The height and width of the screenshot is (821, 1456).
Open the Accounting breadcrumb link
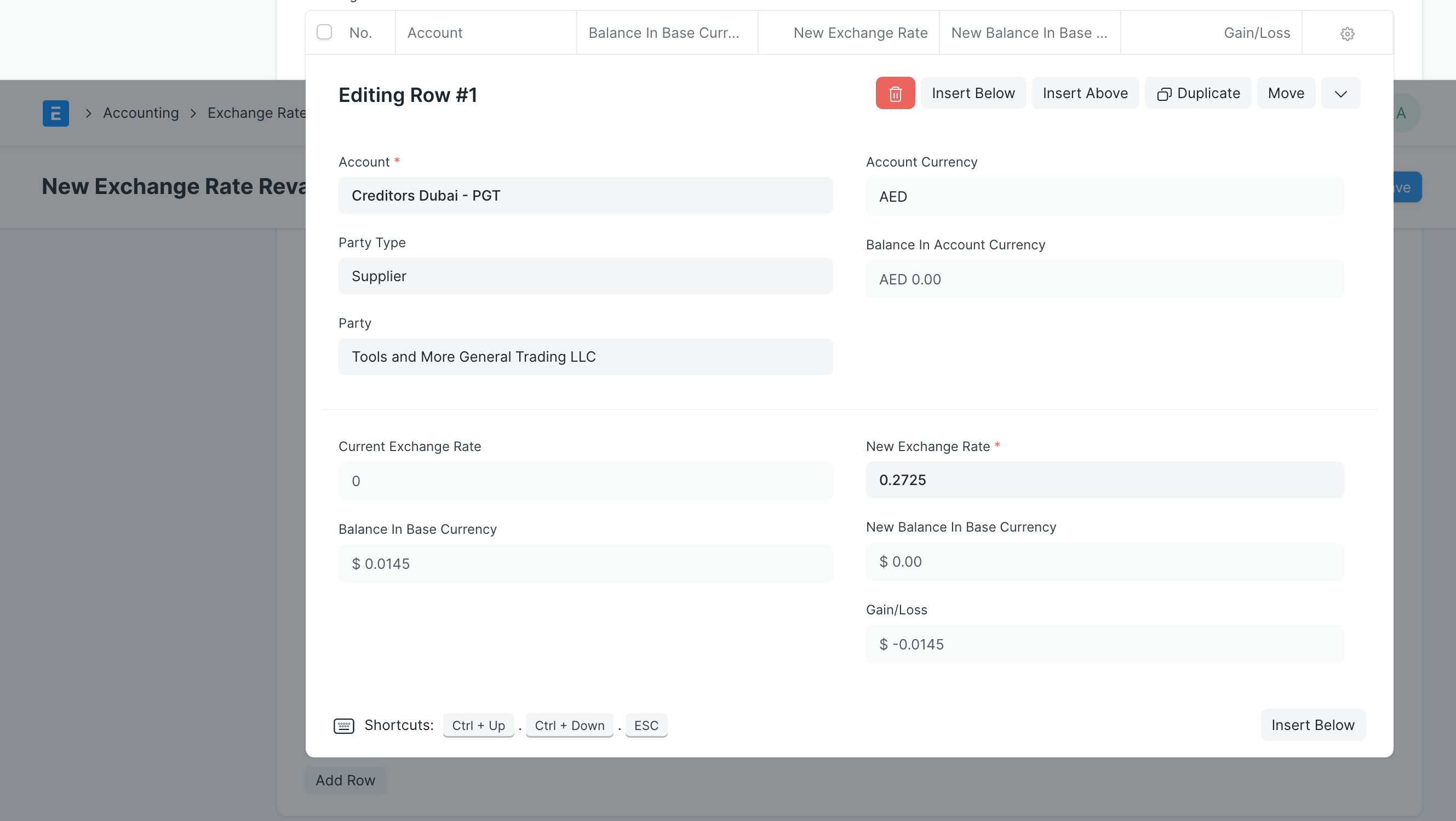click(141, 113)
